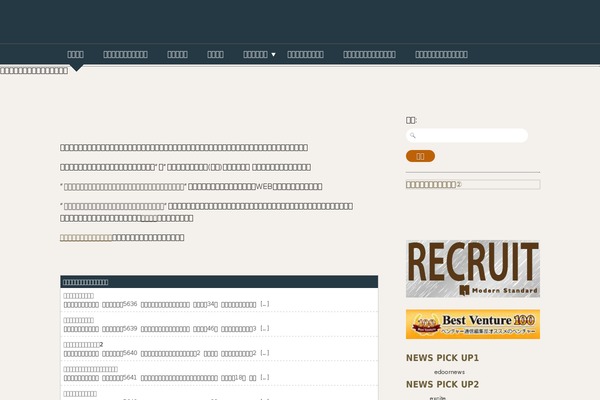Follow the gold underlined link in the article text

[x=86, y=238]
